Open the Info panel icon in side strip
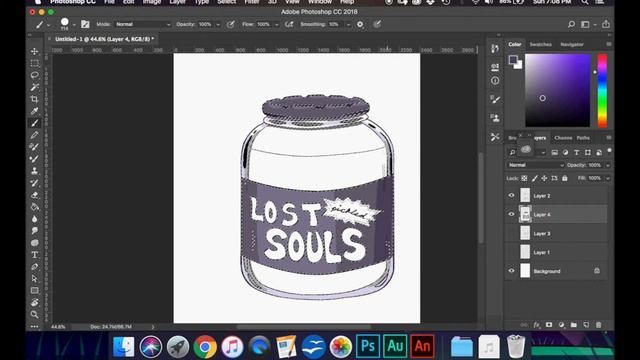 (x=495, y=81)
